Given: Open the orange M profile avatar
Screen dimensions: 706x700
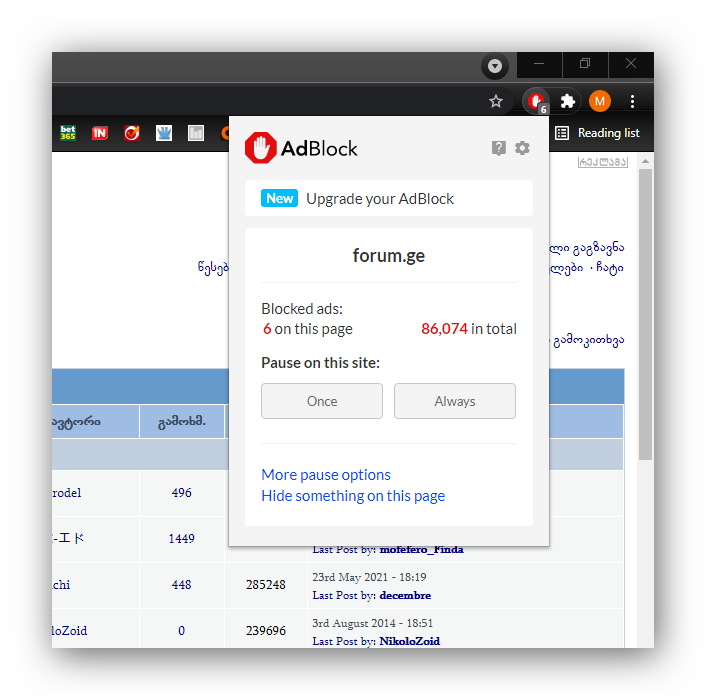Looking at the screenshot, I should 599,101.
